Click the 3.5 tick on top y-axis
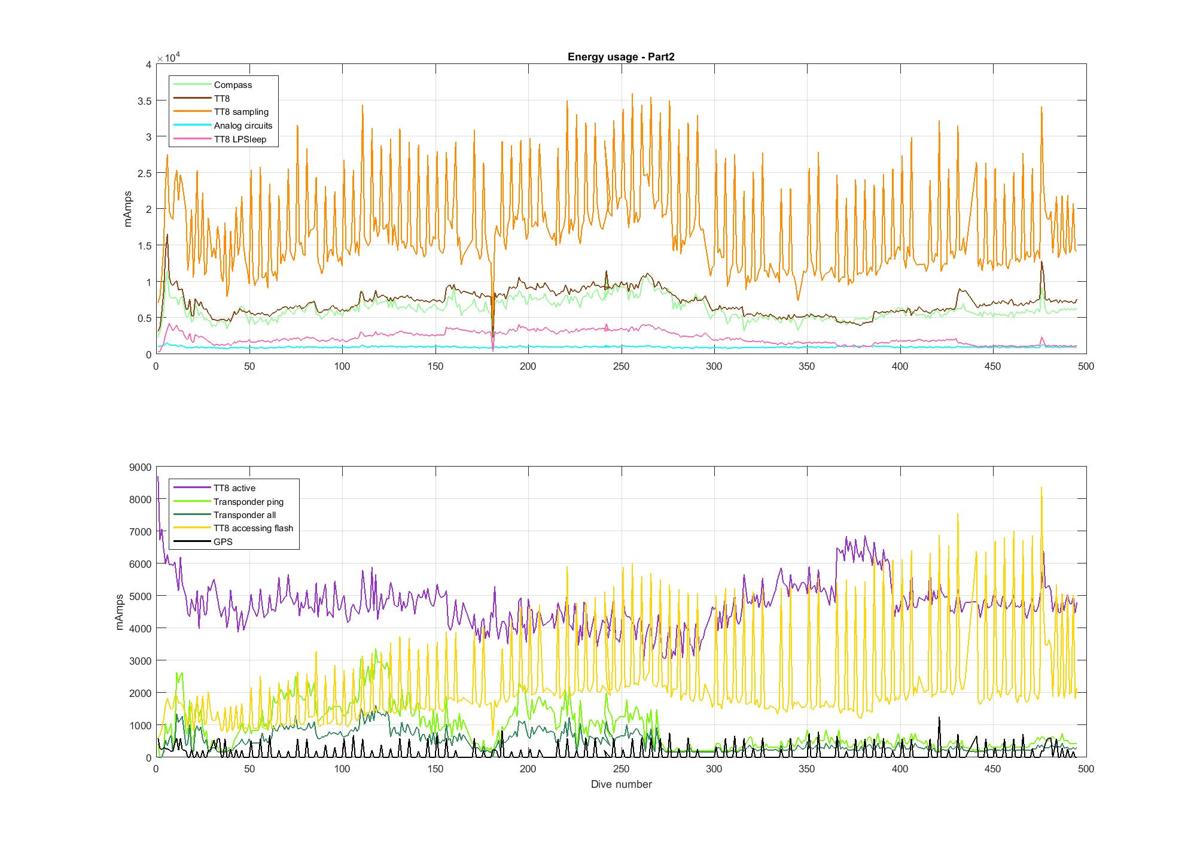The height and width of the screenshot is (851, 1200). (143, 101)
